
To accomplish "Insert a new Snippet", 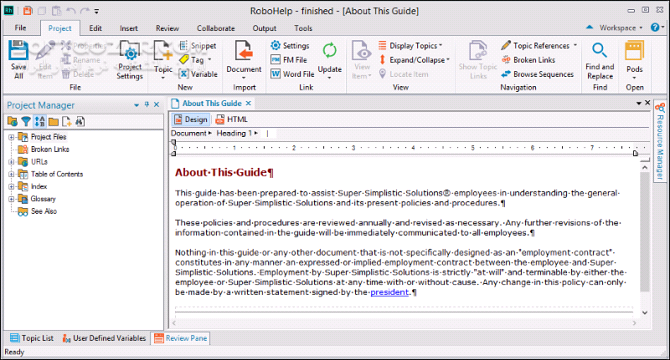I will [198, 46].
